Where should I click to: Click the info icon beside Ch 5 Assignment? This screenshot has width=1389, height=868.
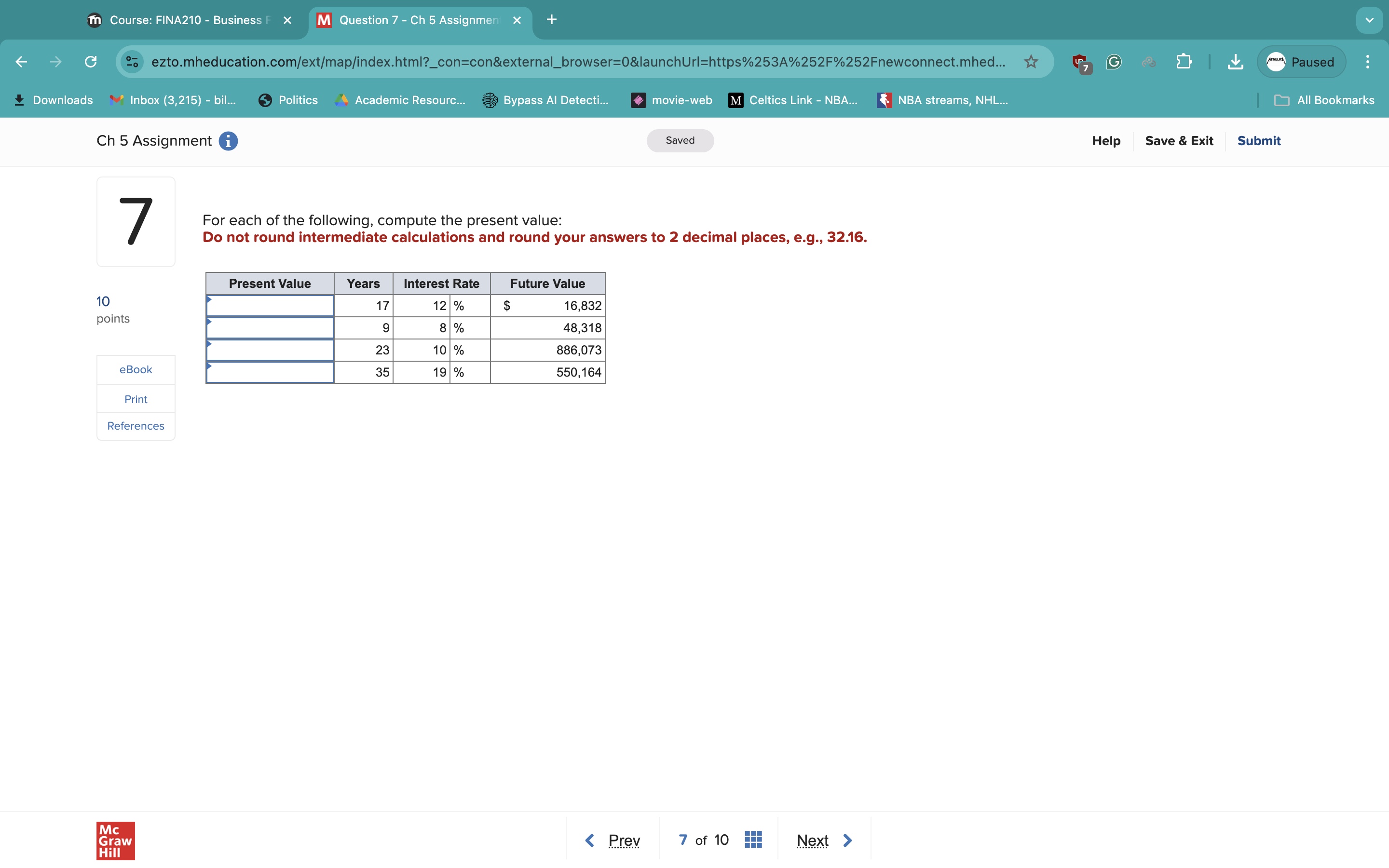click(229, 141)
